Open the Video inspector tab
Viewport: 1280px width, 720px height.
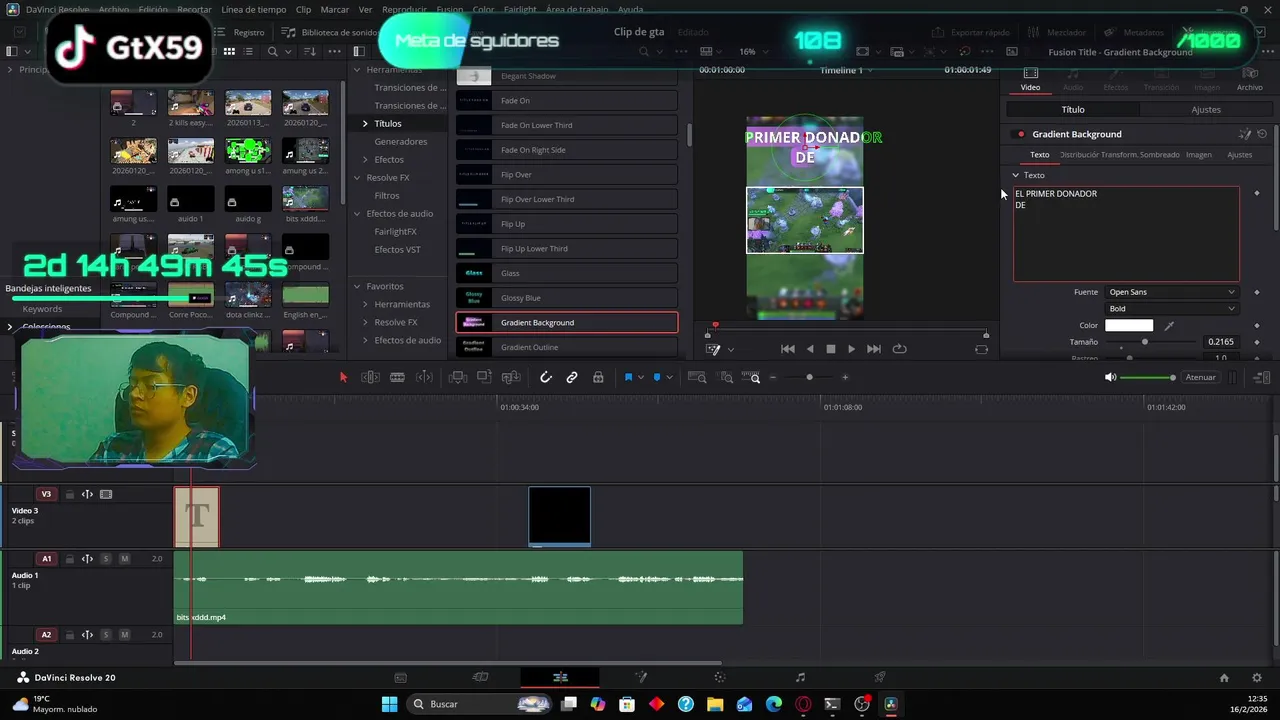(x=1030, y=79)
